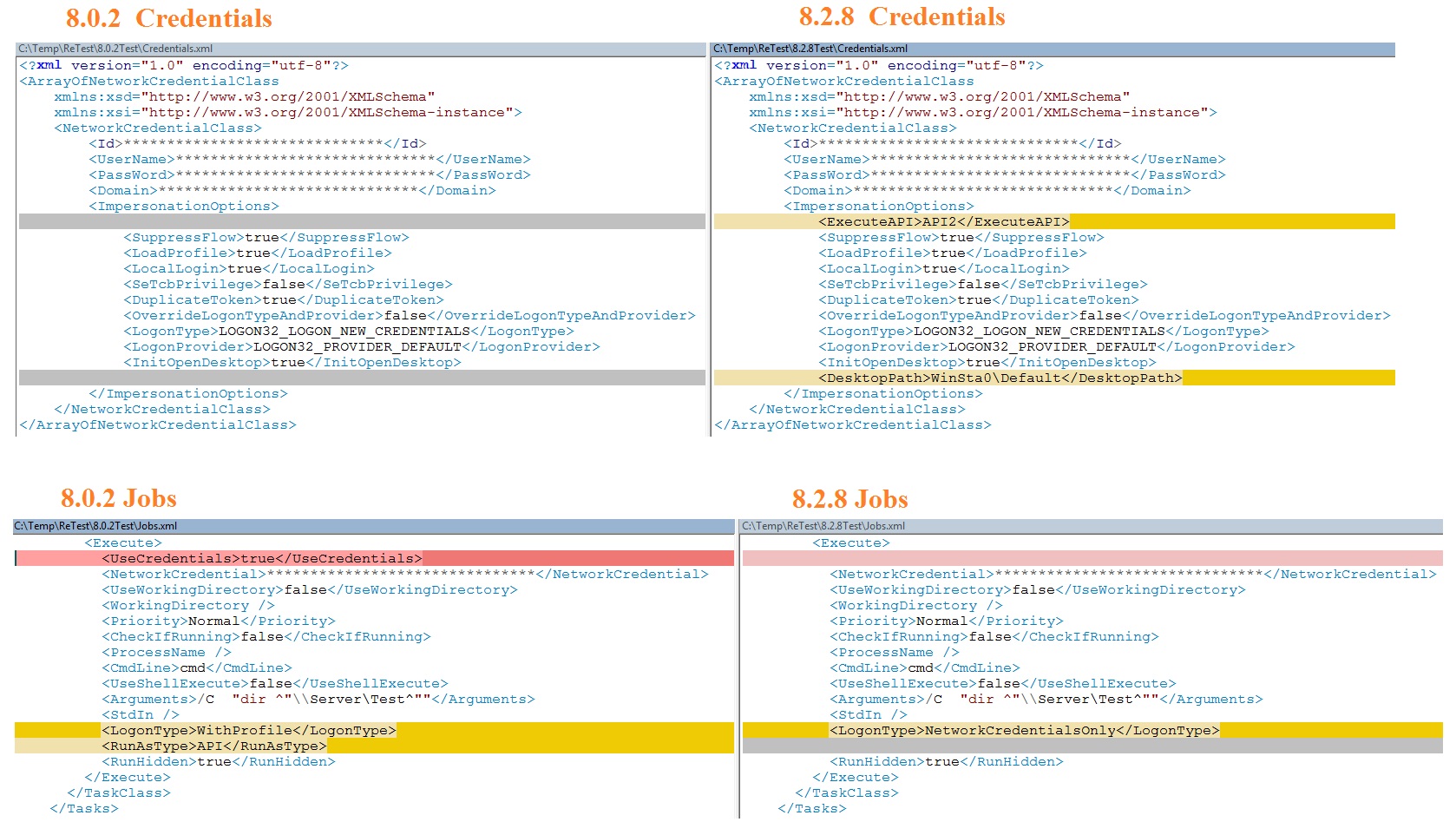The width and height of the screenshot is (1456, 835).
Task: Click the LogonType NetworkCredentialsOnly line
Action: pyautogui.click(x=1024, y=731)
